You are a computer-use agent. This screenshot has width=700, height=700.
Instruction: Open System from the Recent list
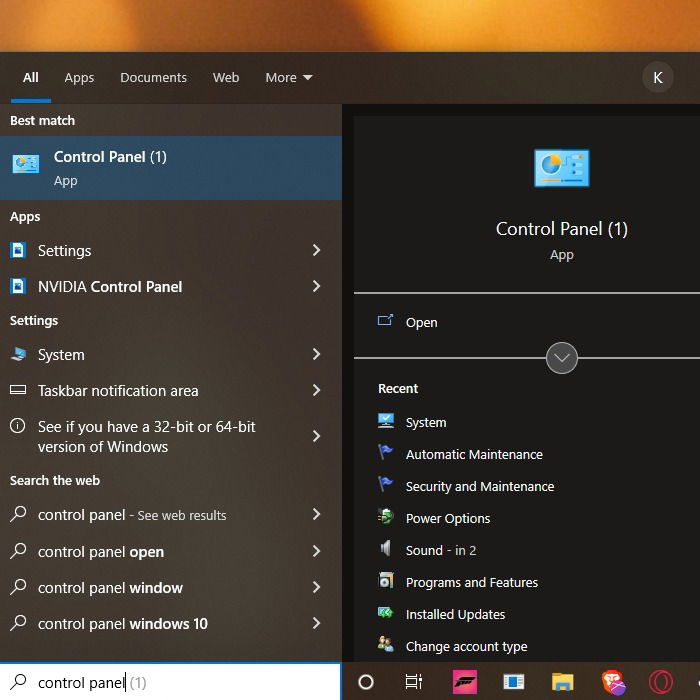point(426,422)
